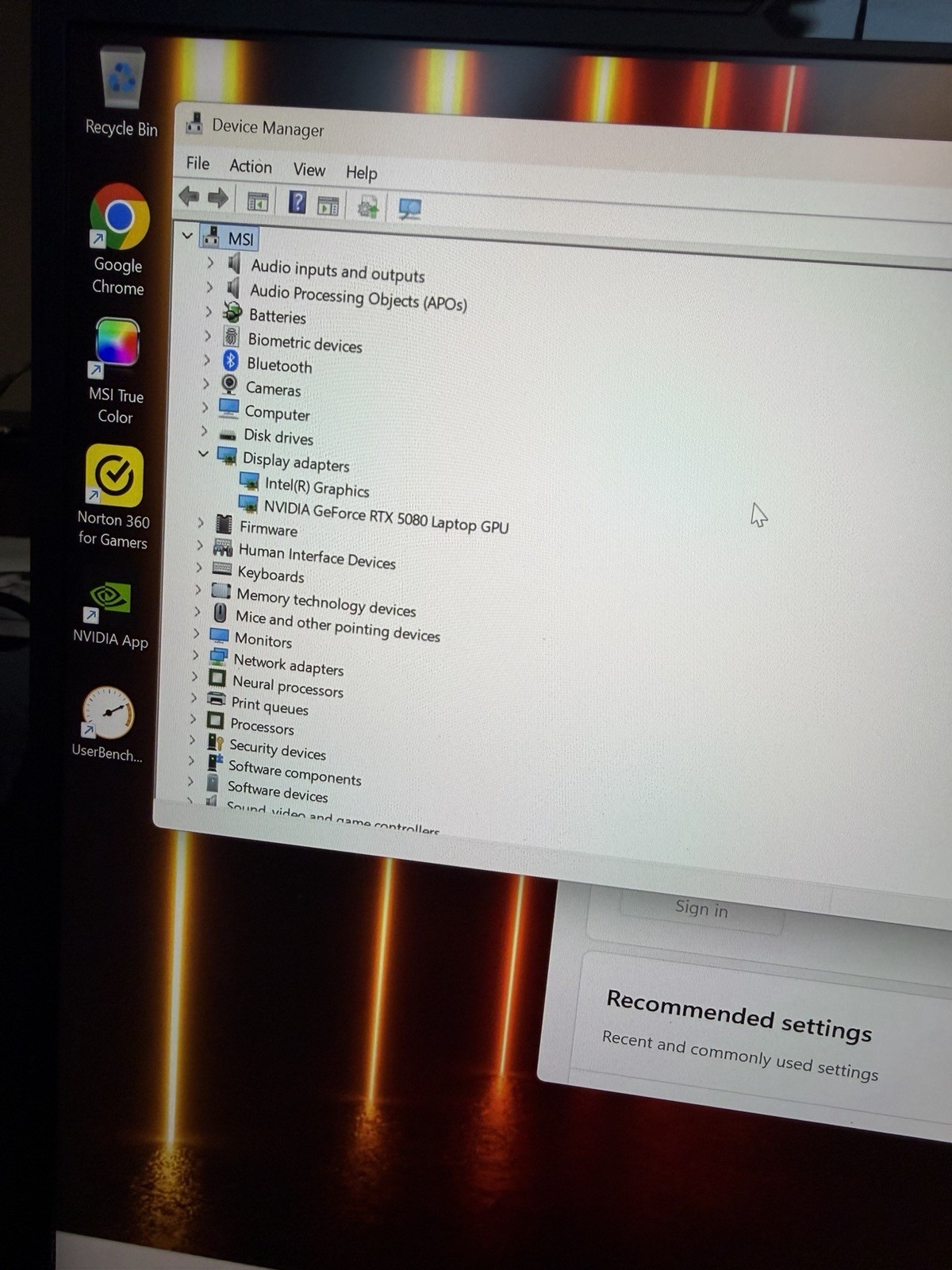Select the Disk drives row
This screenshot has width=952, height=1270.
(x=266, y=435)
